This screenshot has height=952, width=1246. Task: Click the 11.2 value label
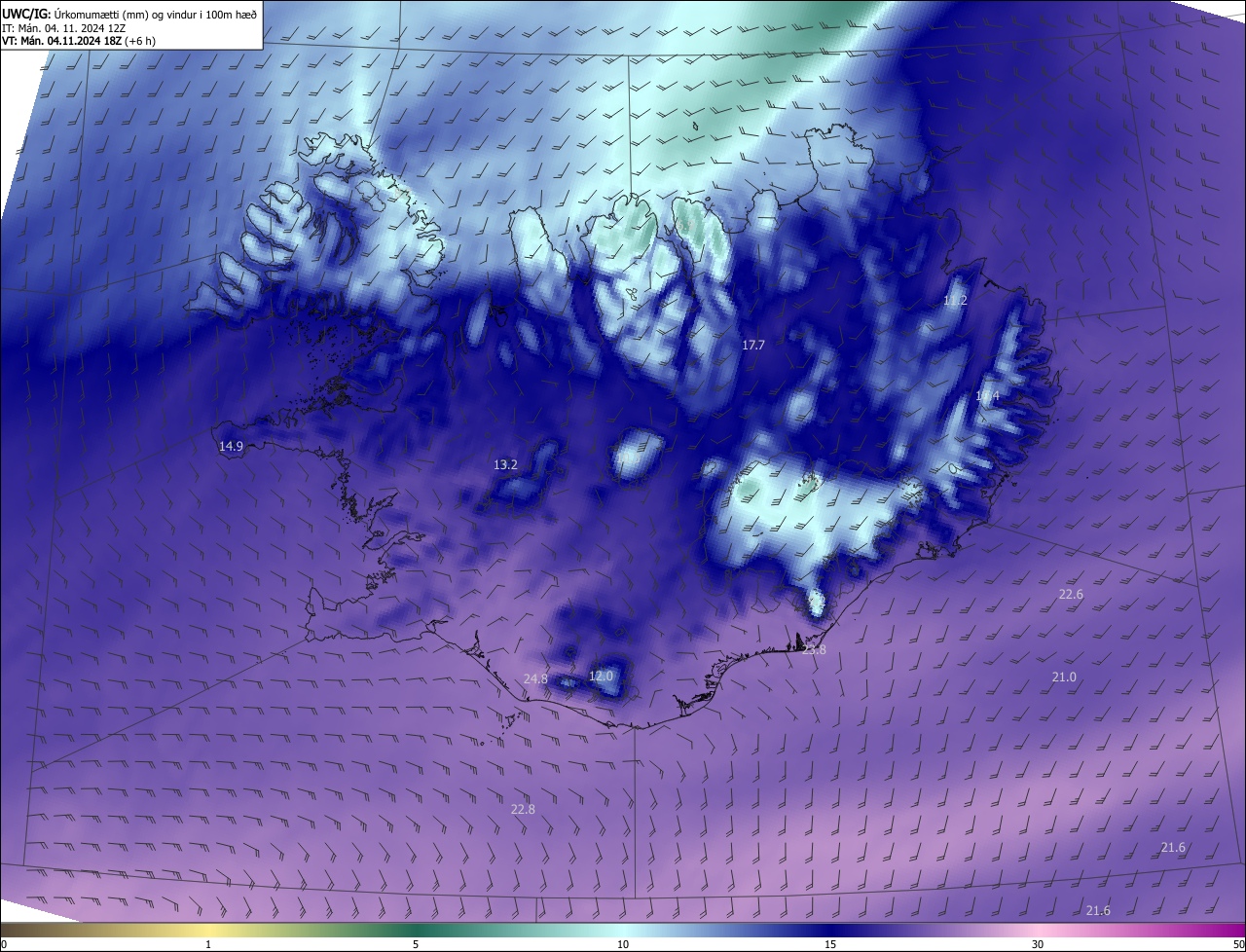click(955, 301)
